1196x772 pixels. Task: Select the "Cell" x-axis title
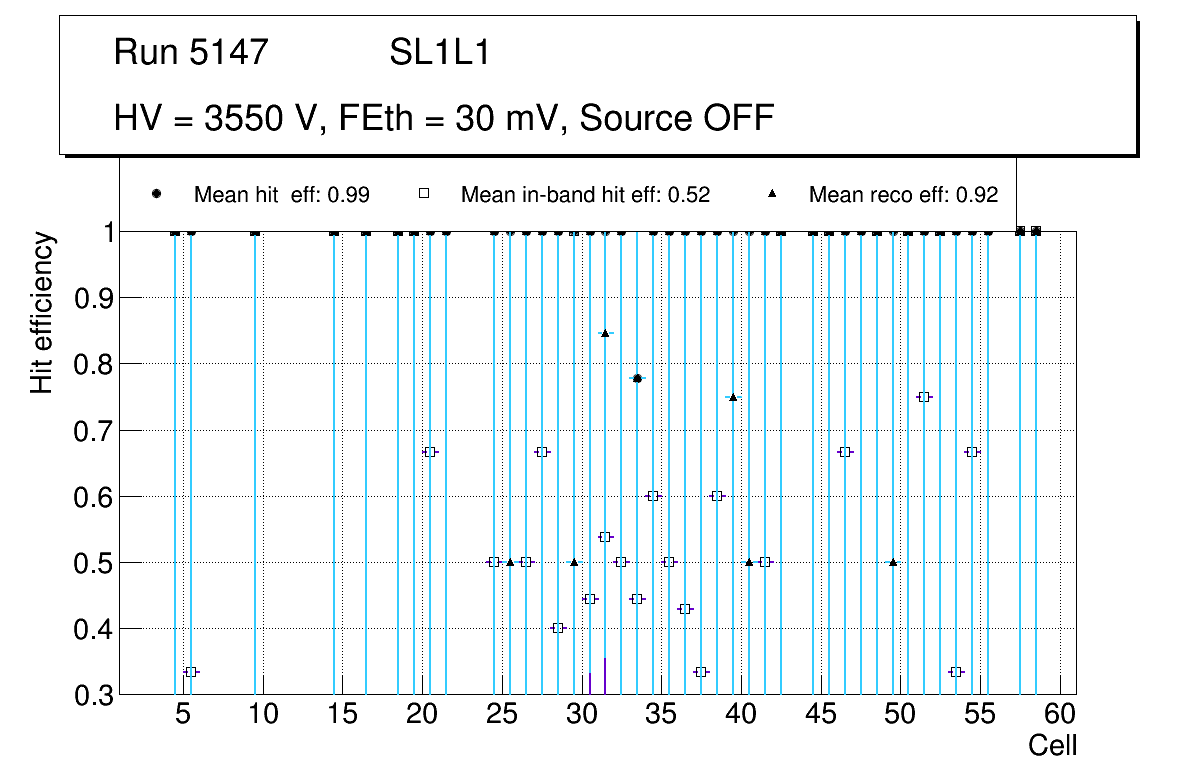tap(1052, 746)
